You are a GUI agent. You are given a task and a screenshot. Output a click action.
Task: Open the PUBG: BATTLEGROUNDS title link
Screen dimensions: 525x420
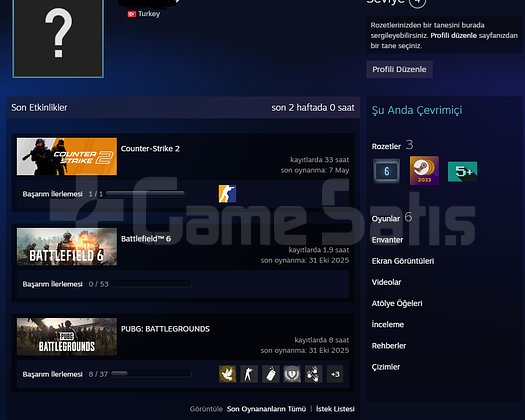[x=165, y=329]
